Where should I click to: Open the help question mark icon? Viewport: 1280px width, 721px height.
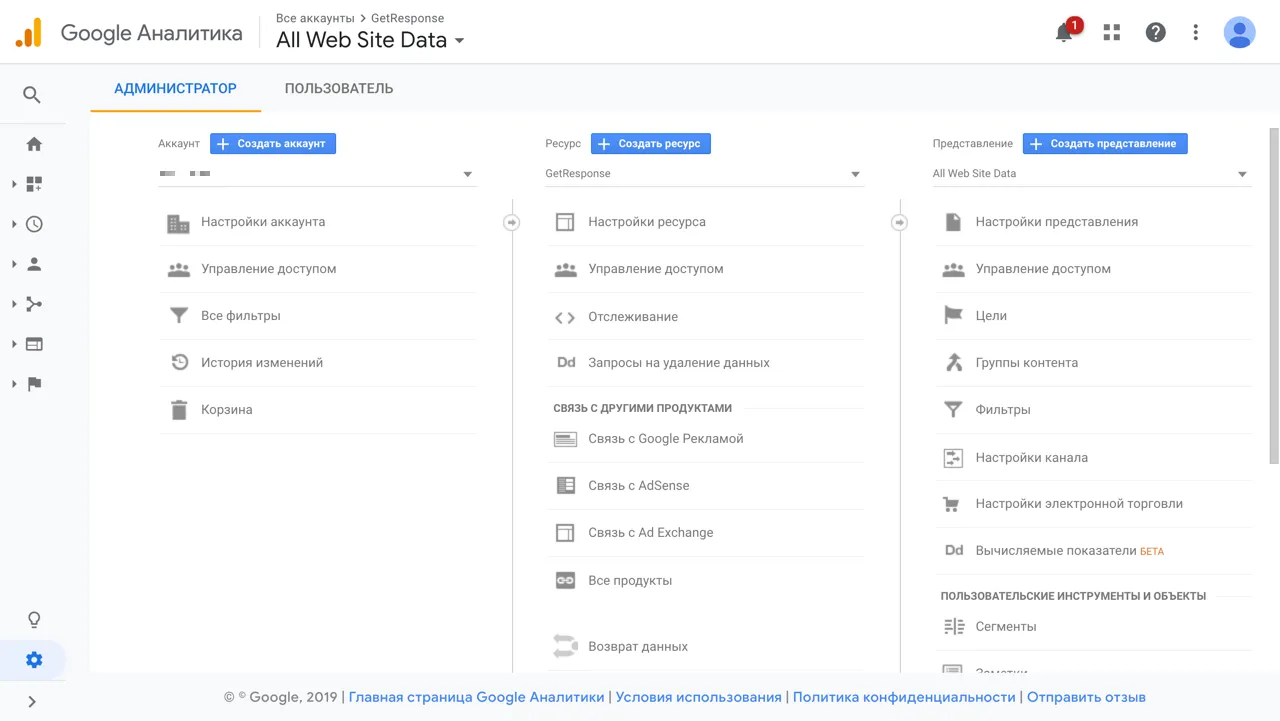tap(1156, 32)
